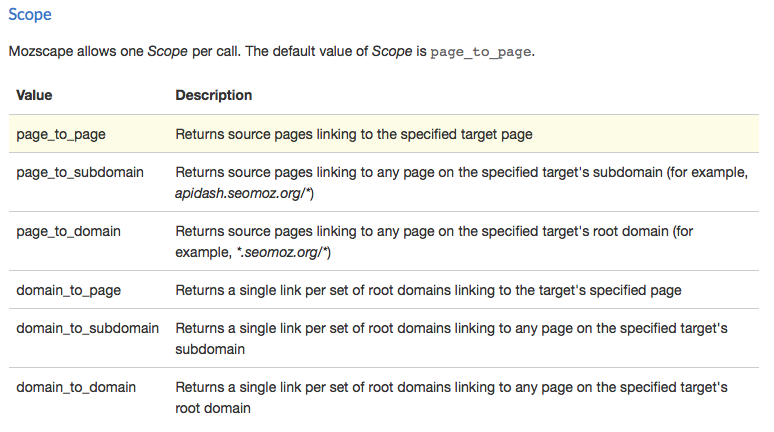Click the Value column header
The image size is (774, 432).
tap(34, 96)
